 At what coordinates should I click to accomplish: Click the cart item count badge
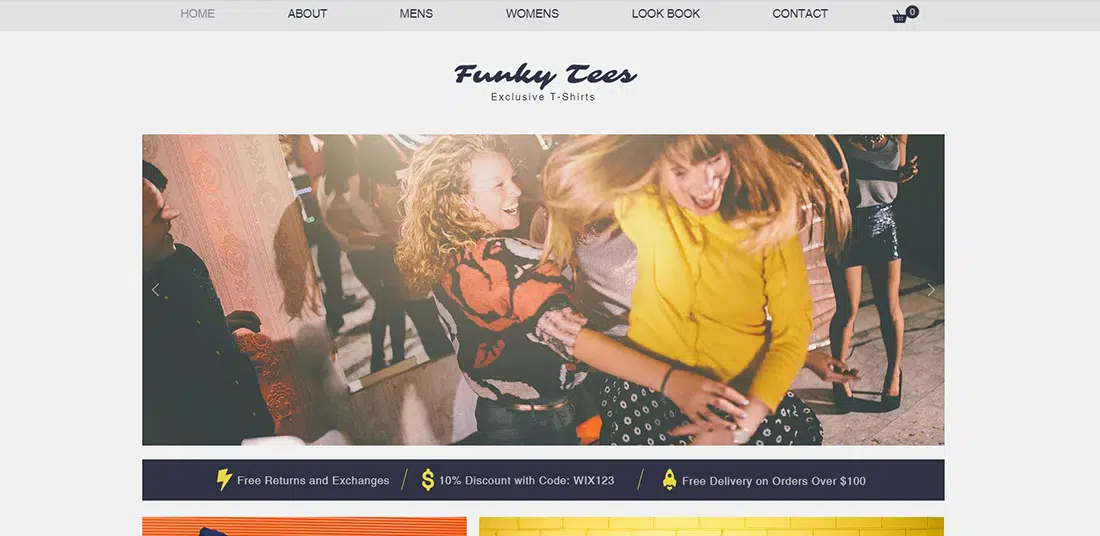pyautogui.click(x=912, y=11)
